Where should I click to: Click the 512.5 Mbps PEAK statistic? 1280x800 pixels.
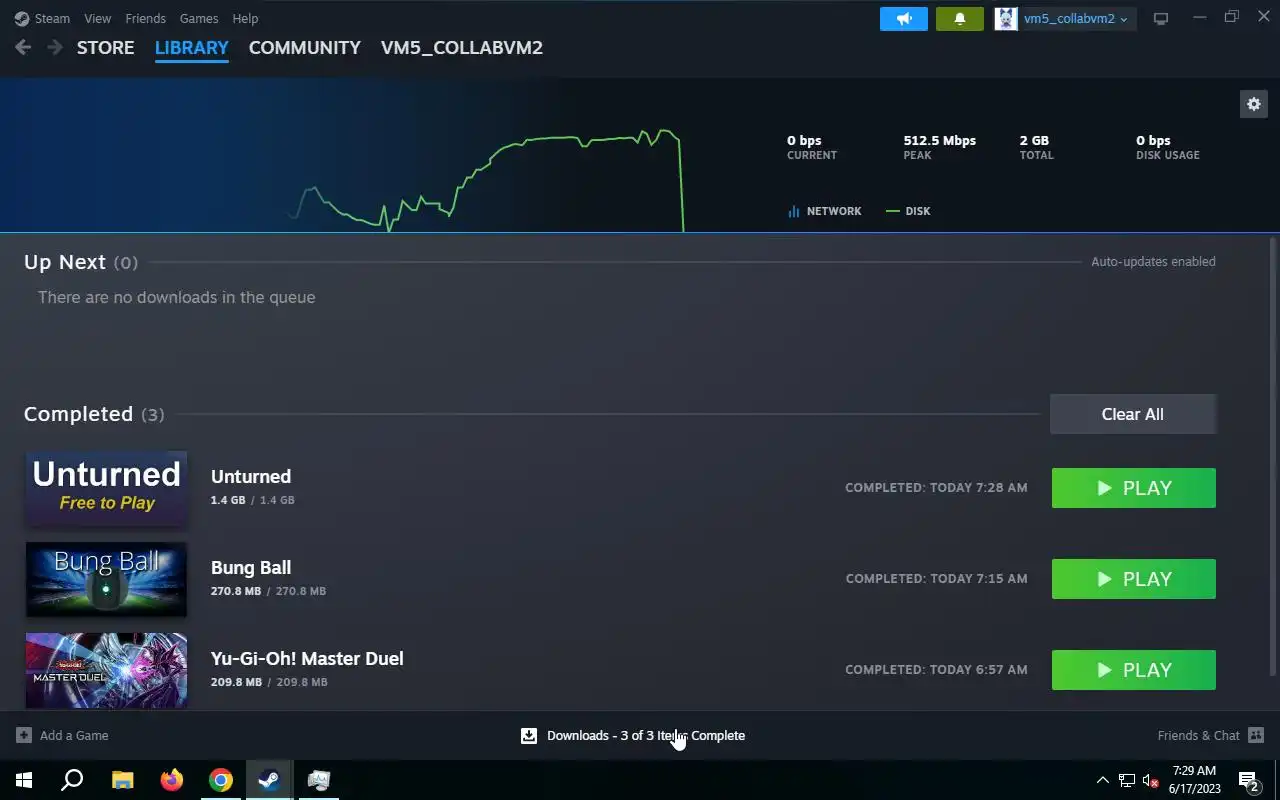(940, 147)
